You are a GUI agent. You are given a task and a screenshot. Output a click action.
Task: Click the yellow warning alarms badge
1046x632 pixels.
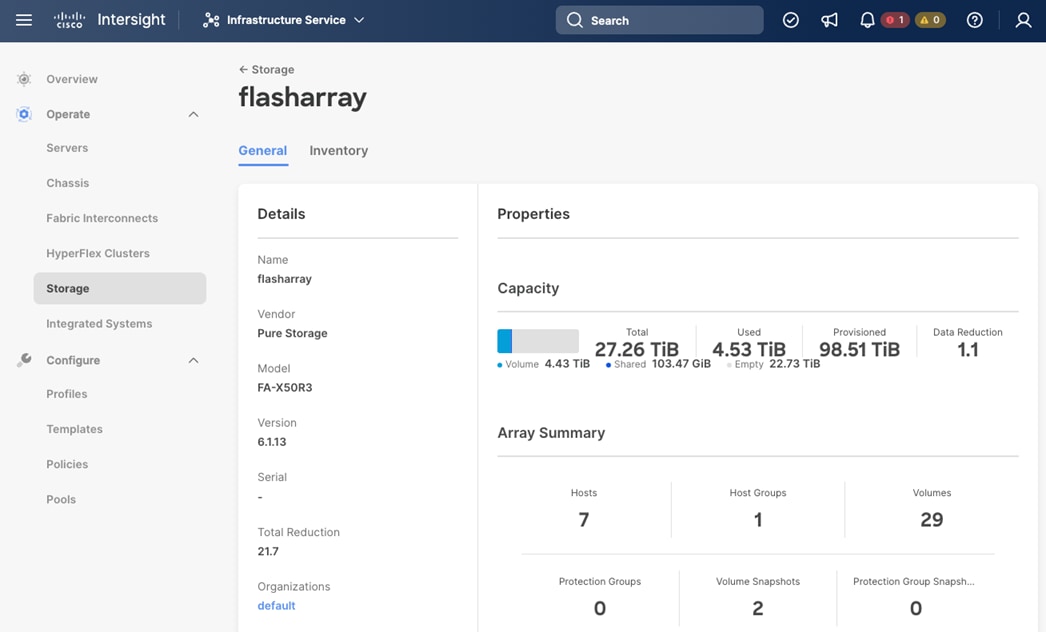tap(930, 20)
